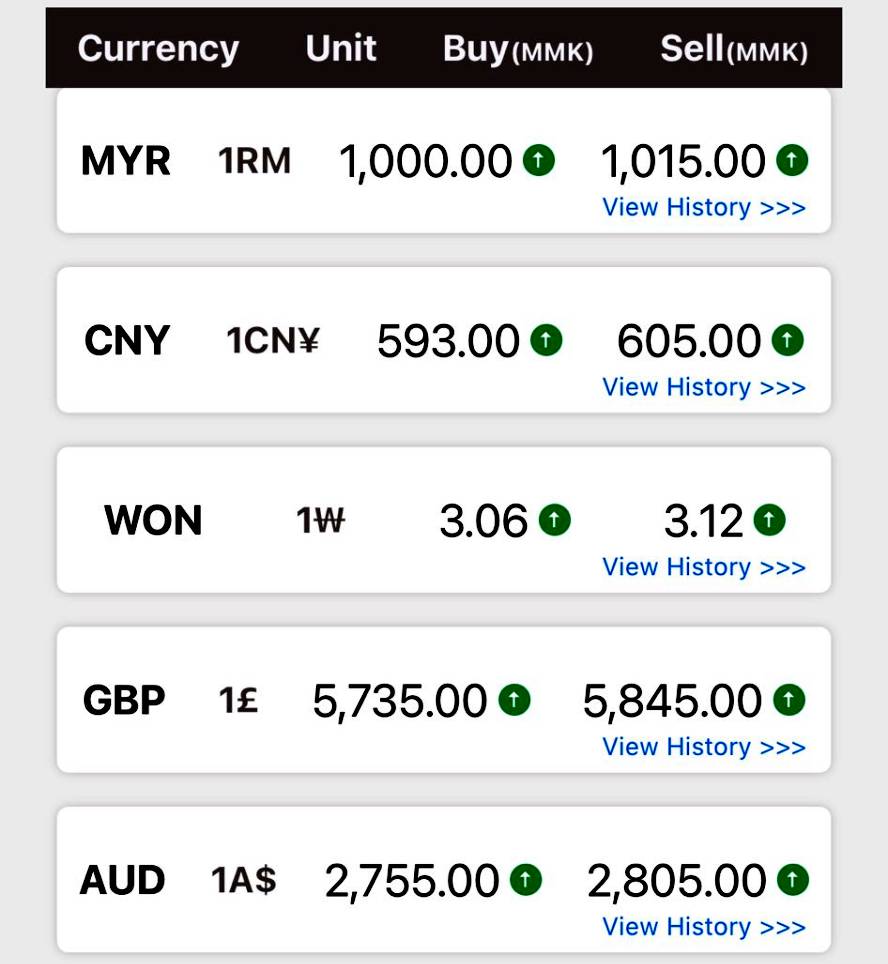The height and width of the screenshot is (964, 888).
Task: Click the Currency column header
Action: (158, 49)
